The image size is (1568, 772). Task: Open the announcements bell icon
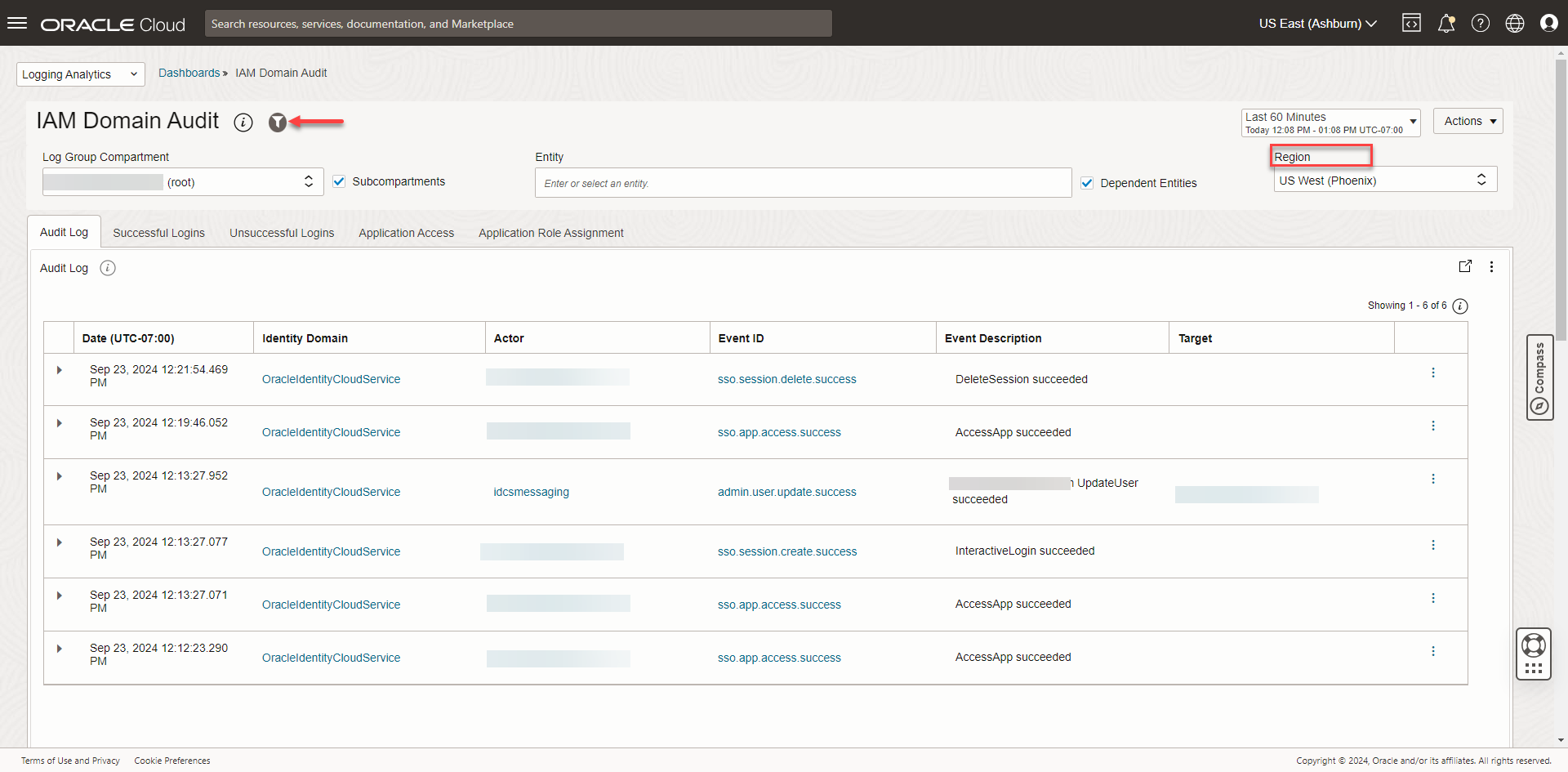pos(1445,23)
